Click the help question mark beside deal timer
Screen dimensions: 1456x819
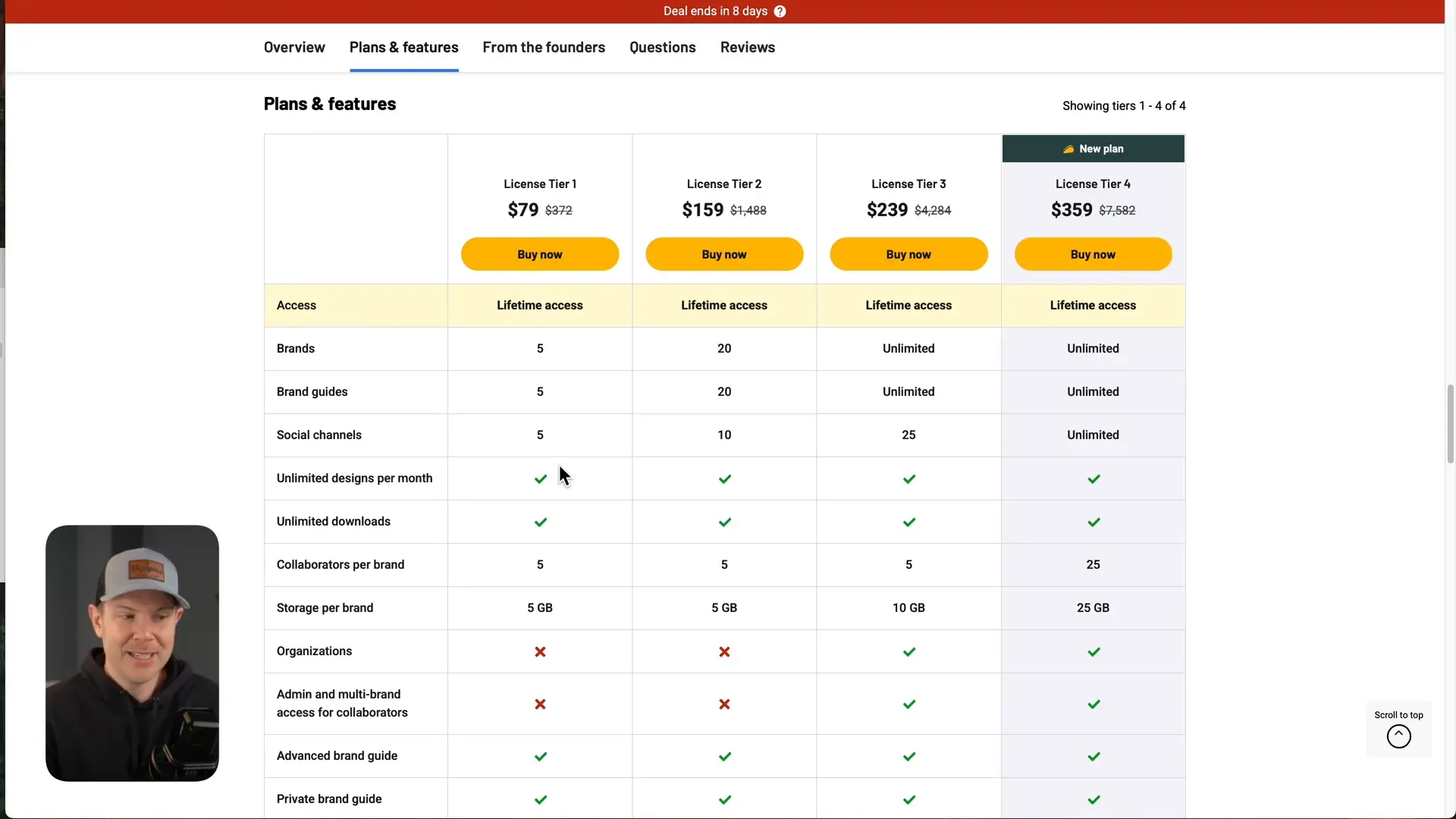(780, 11)
